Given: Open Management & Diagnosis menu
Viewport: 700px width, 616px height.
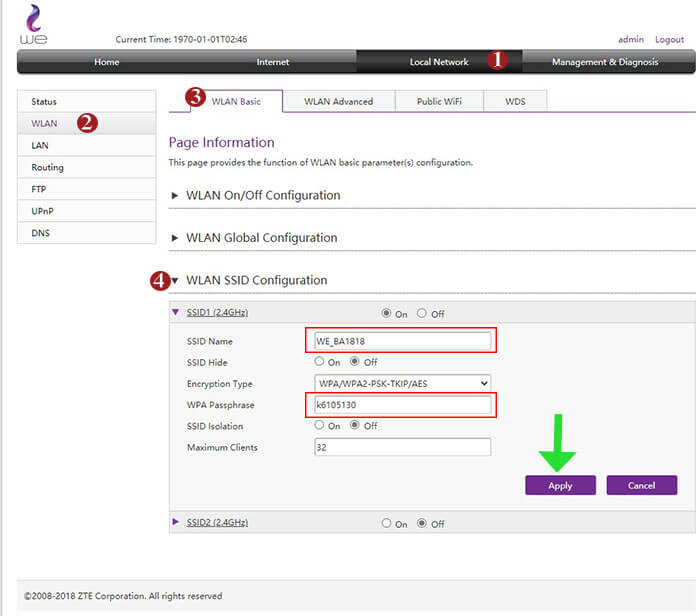Looking at the screenshot, I should click(x=605, y=62).
